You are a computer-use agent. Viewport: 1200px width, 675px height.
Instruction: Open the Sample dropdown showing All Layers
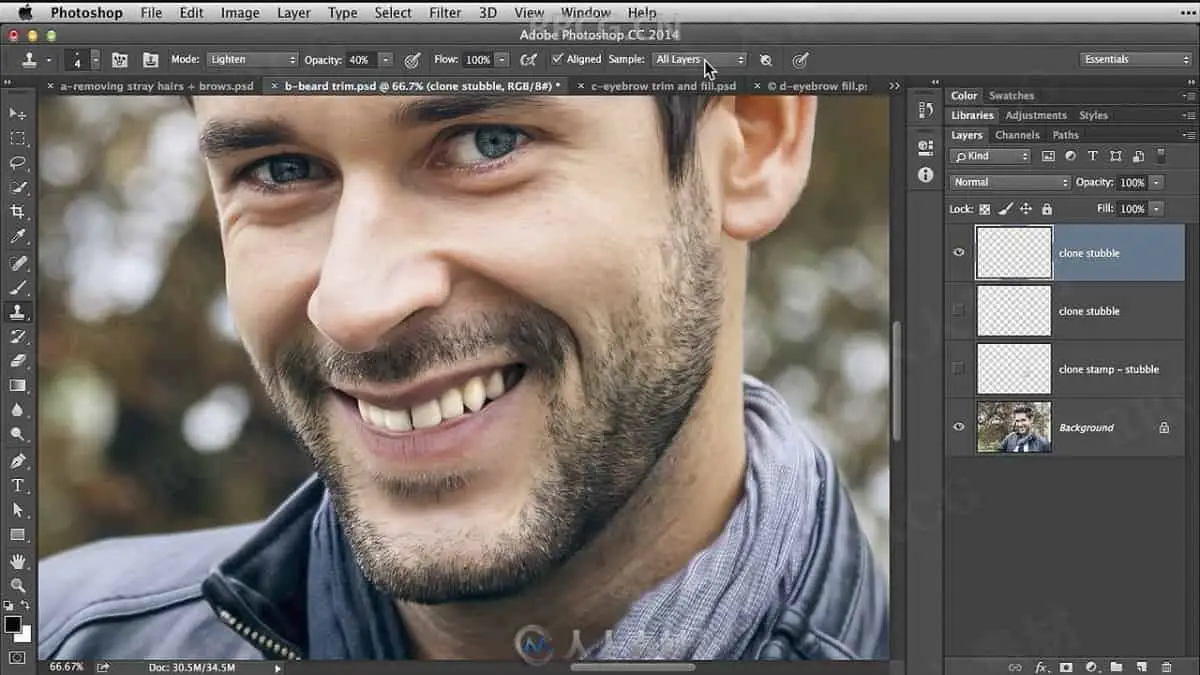(699, 60)
